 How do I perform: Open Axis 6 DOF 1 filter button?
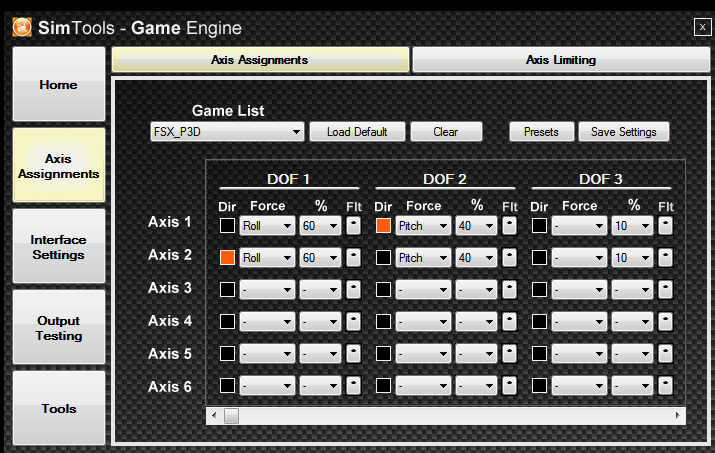click(x=353, y=385)
